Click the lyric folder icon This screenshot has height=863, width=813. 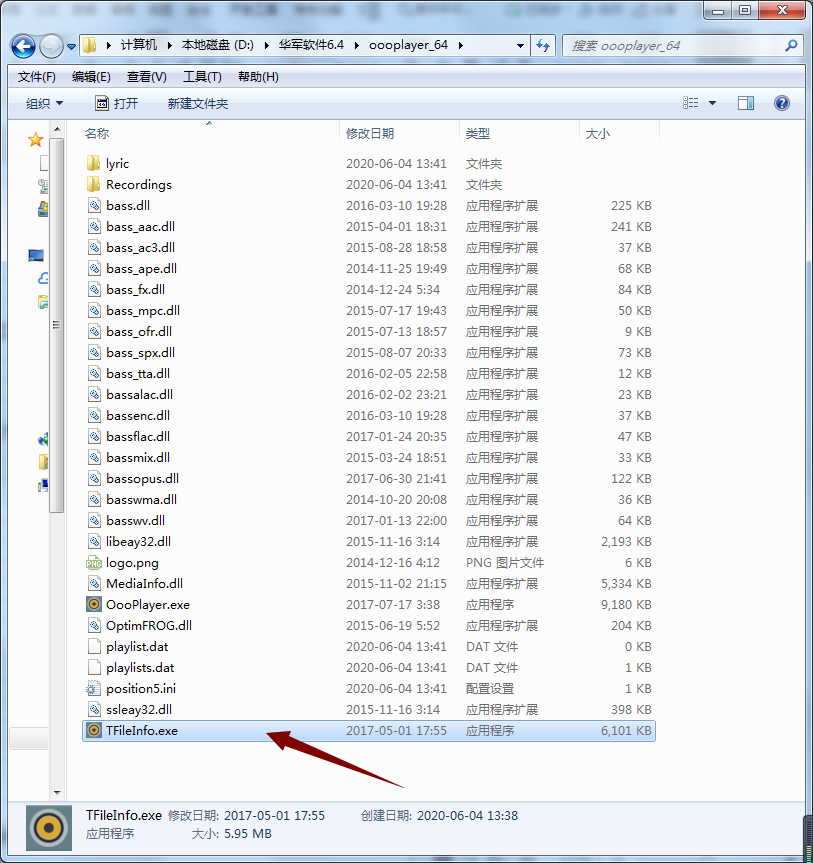pyautogui.click(x=94, y=163)
